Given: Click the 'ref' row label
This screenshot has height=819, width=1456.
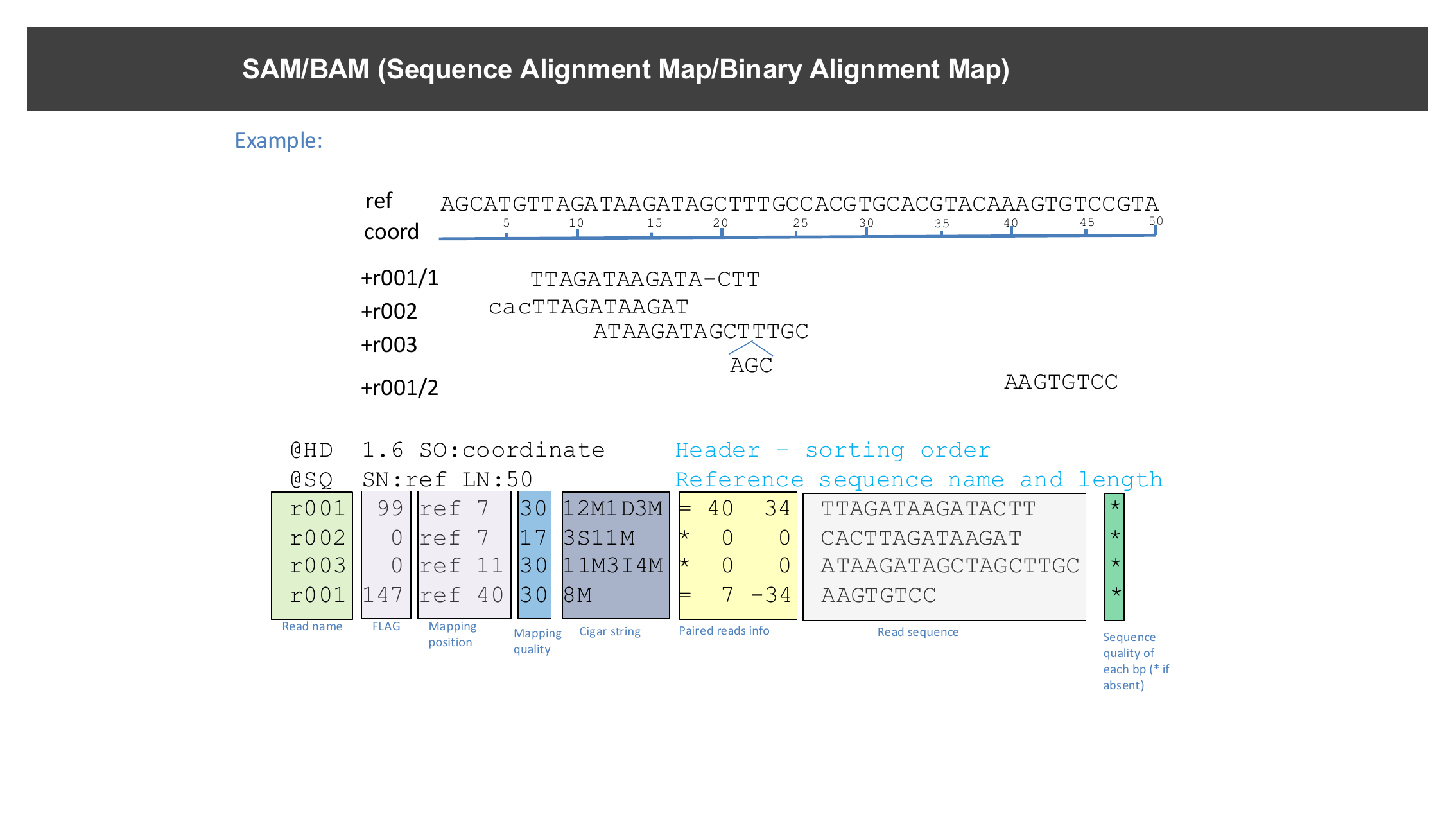Looking at the screenshot, I should [x=379, y=201].
